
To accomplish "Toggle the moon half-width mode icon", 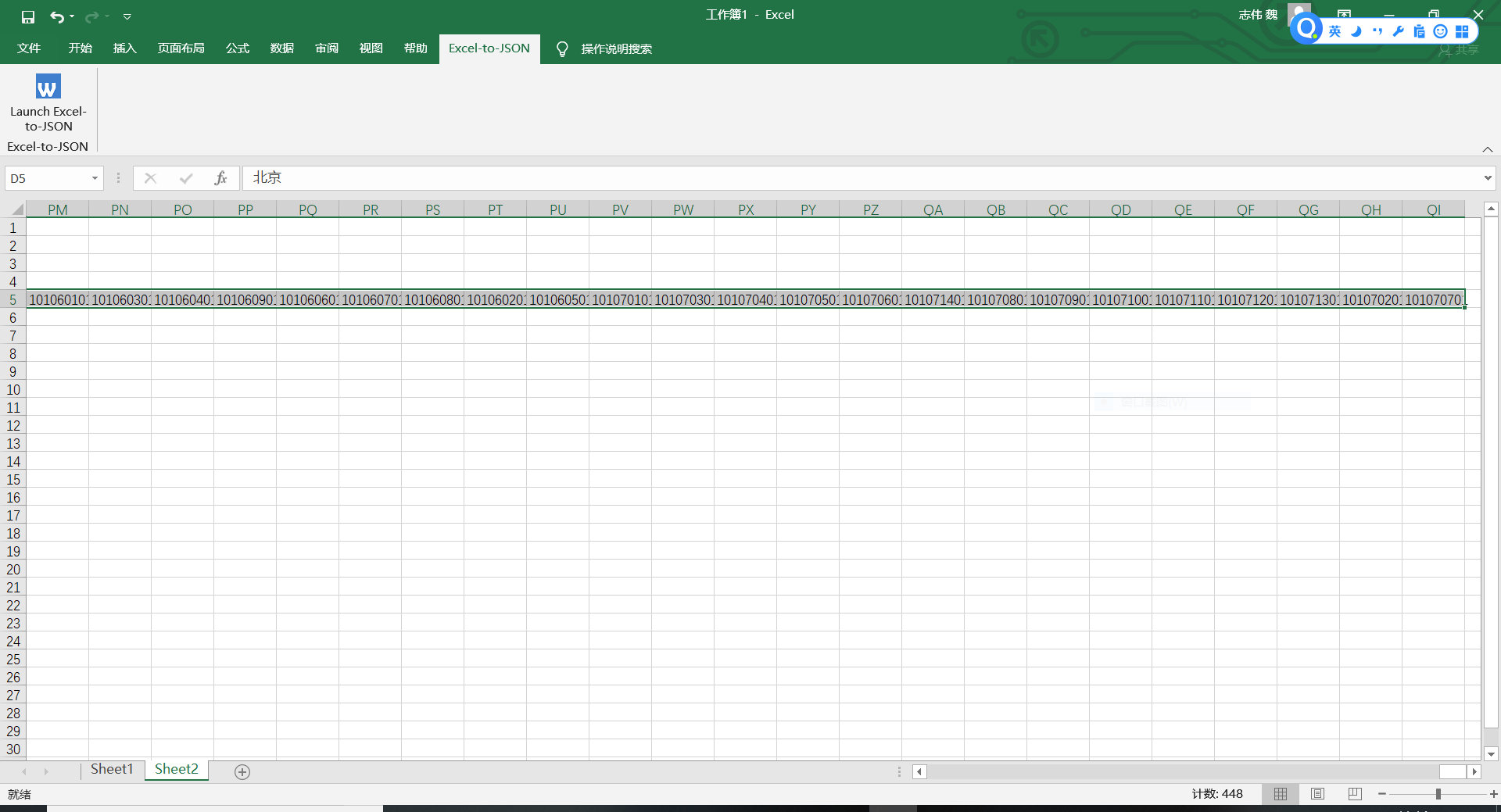I will pos(1356,31).
